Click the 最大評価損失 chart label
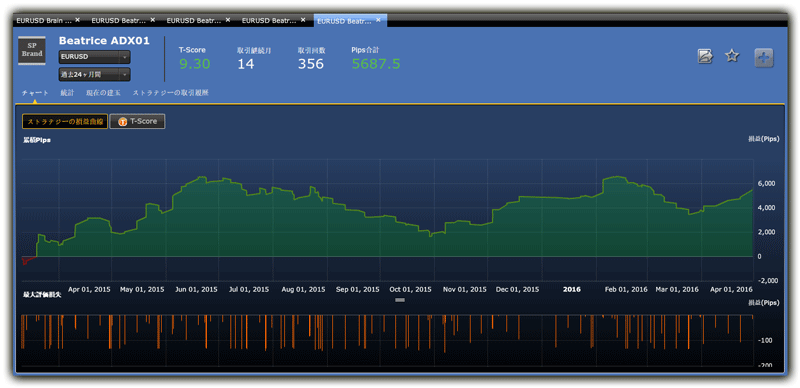This screenshot has width=800, height=388. coord(42,296)
